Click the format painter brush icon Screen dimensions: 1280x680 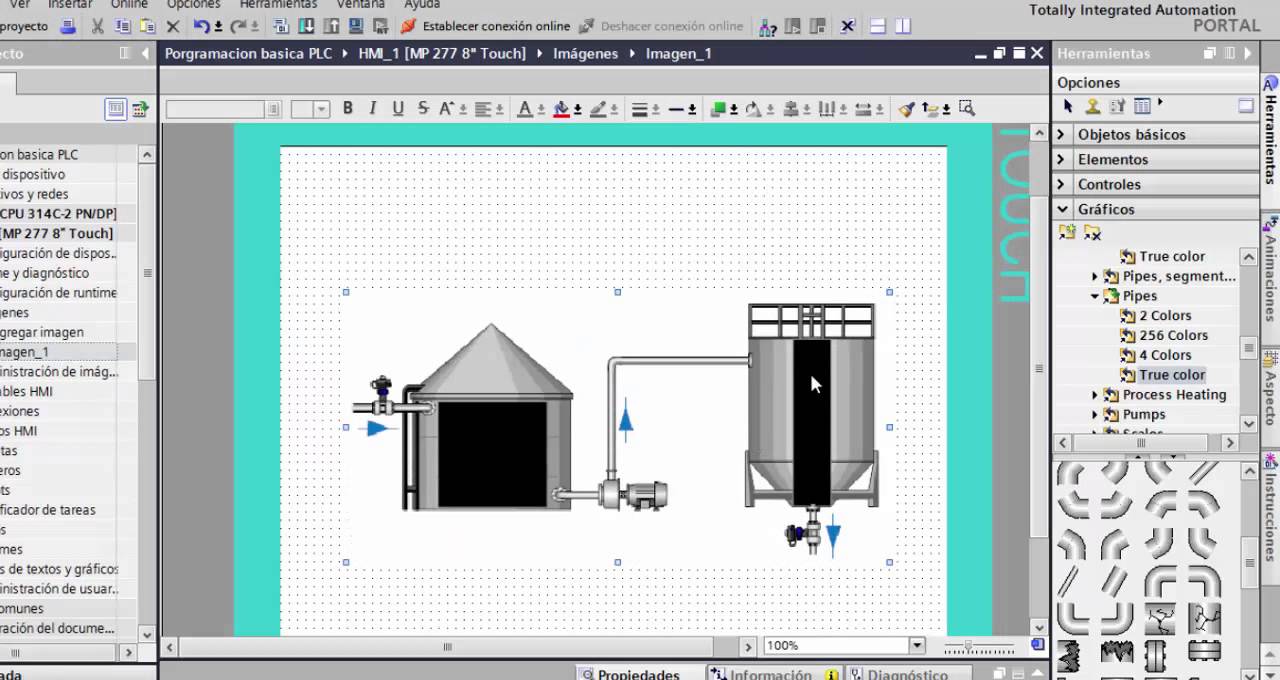[906, 109]
